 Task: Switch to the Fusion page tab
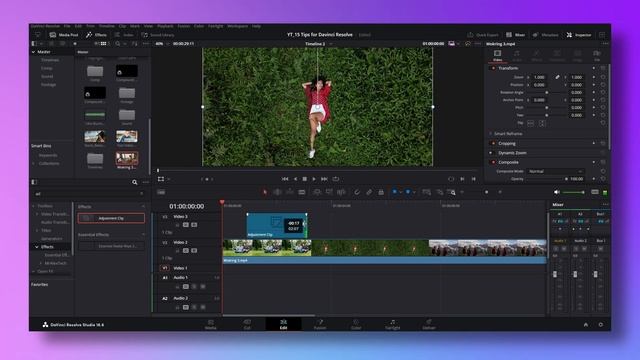pyautogui.click(x=320, y=324)
